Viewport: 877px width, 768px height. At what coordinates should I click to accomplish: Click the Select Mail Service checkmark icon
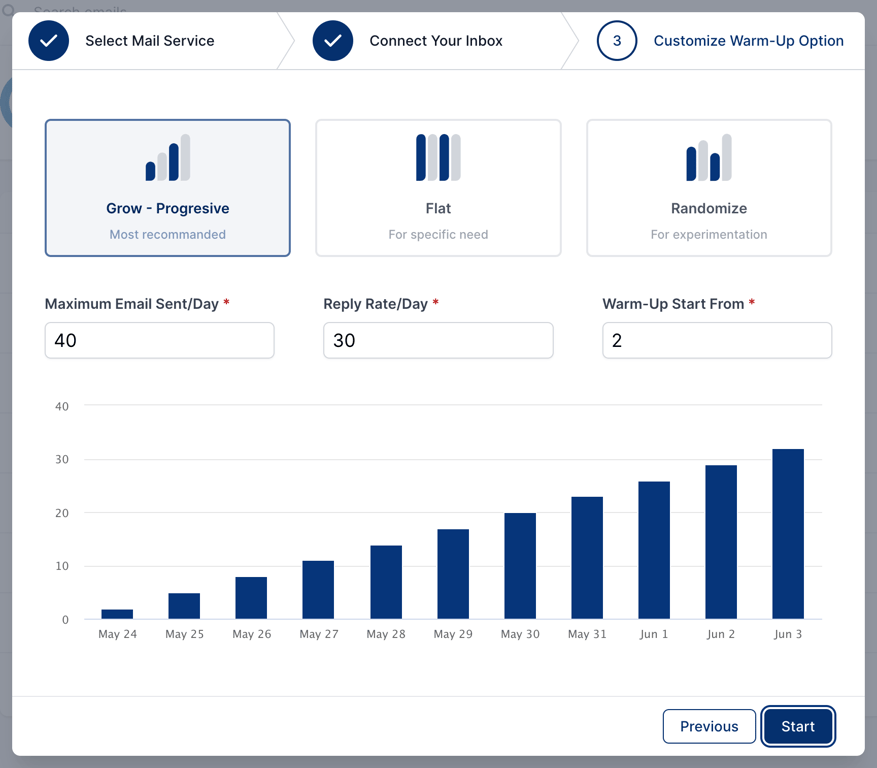click(49, 41)
